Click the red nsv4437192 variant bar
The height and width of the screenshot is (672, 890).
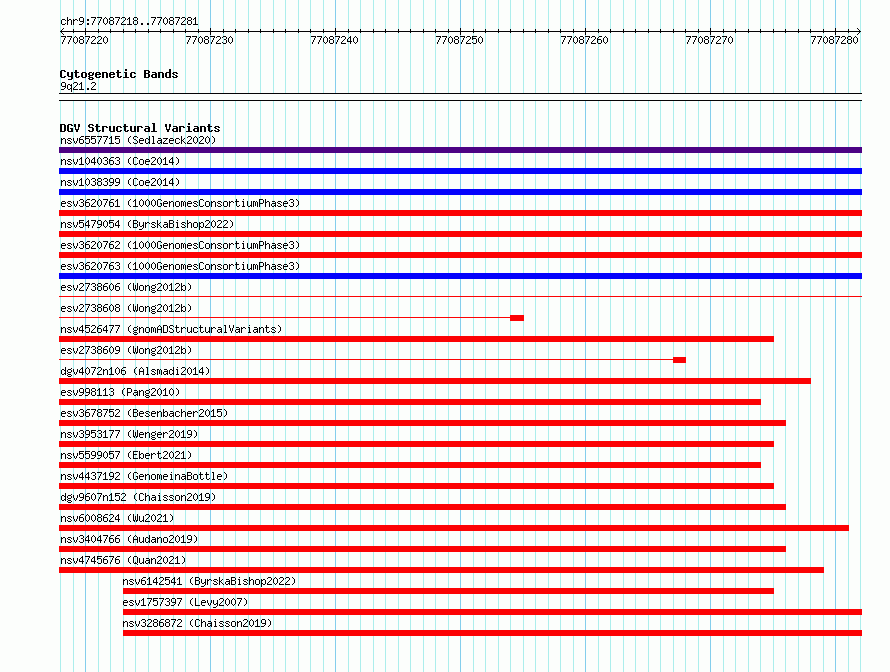click(x=417, y=486)
